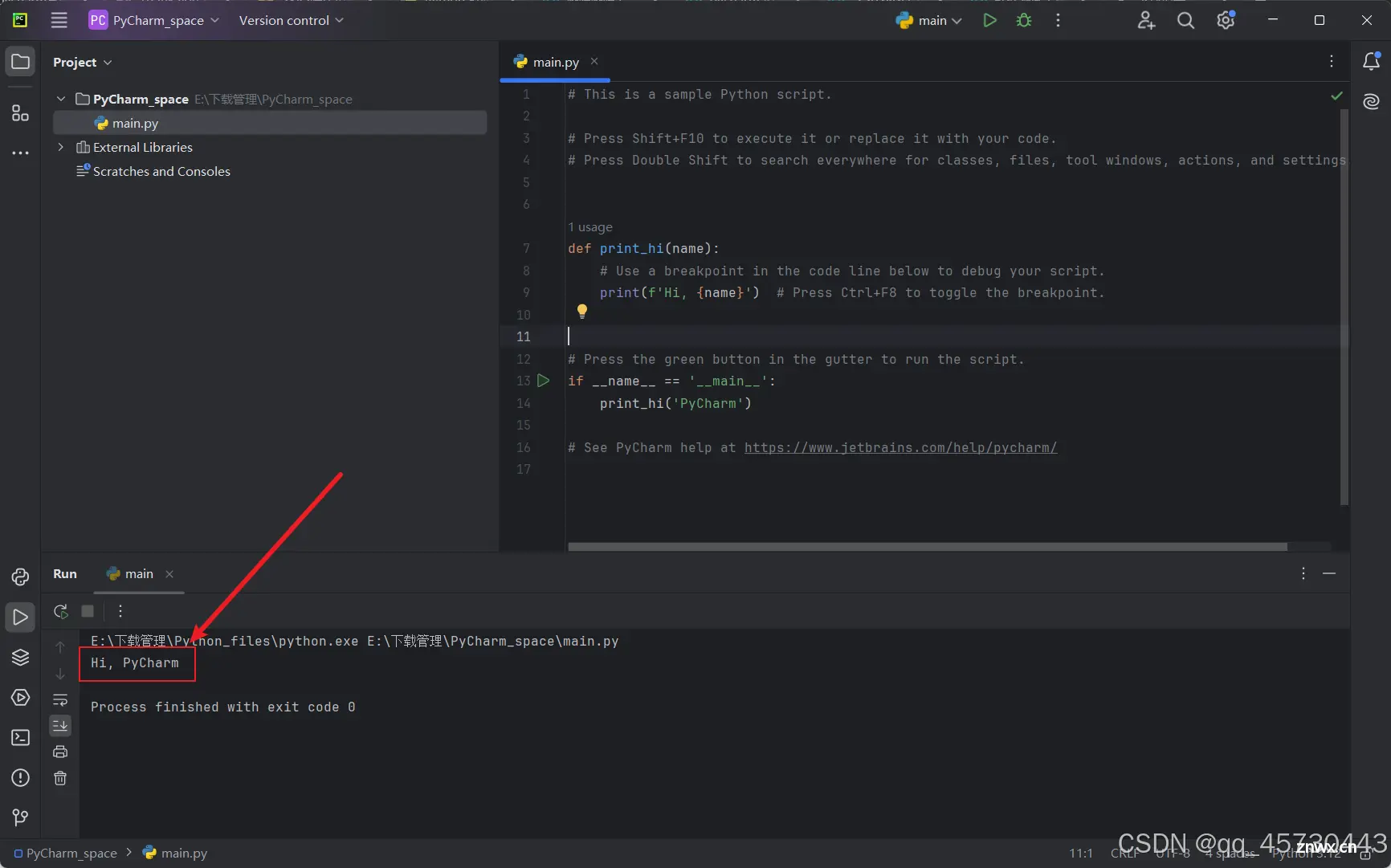The width and height of the screenshot is (1391, 868).
Task: Open PyCharm_space project dropdown
Action: coord(154,20)
